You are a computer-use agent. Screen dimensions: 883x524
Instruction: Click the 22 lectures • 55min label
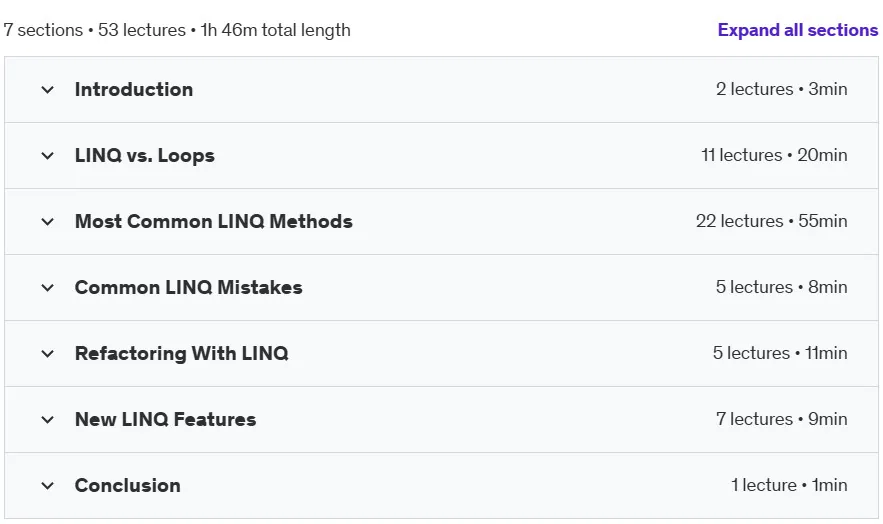(x=771, y=221)
